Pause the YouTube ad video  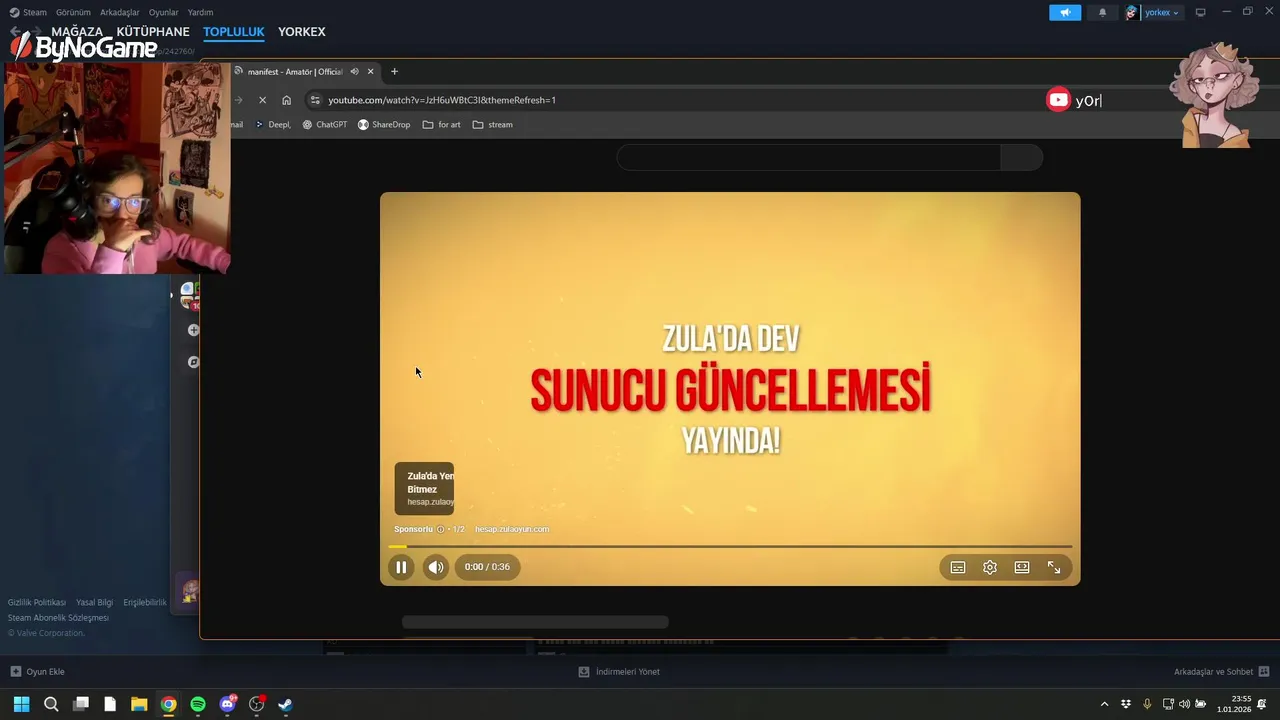[x=401, y=567]
